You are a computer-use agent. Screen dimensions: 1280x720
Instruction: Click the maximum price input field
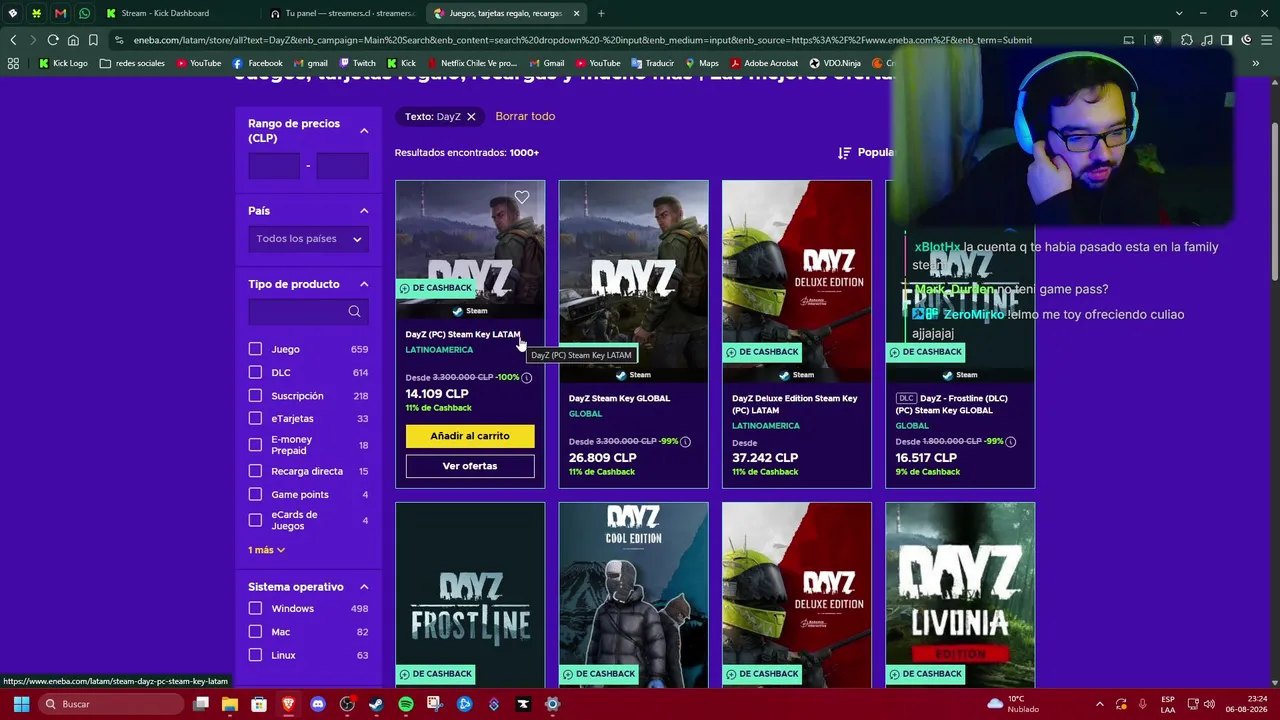343,166
